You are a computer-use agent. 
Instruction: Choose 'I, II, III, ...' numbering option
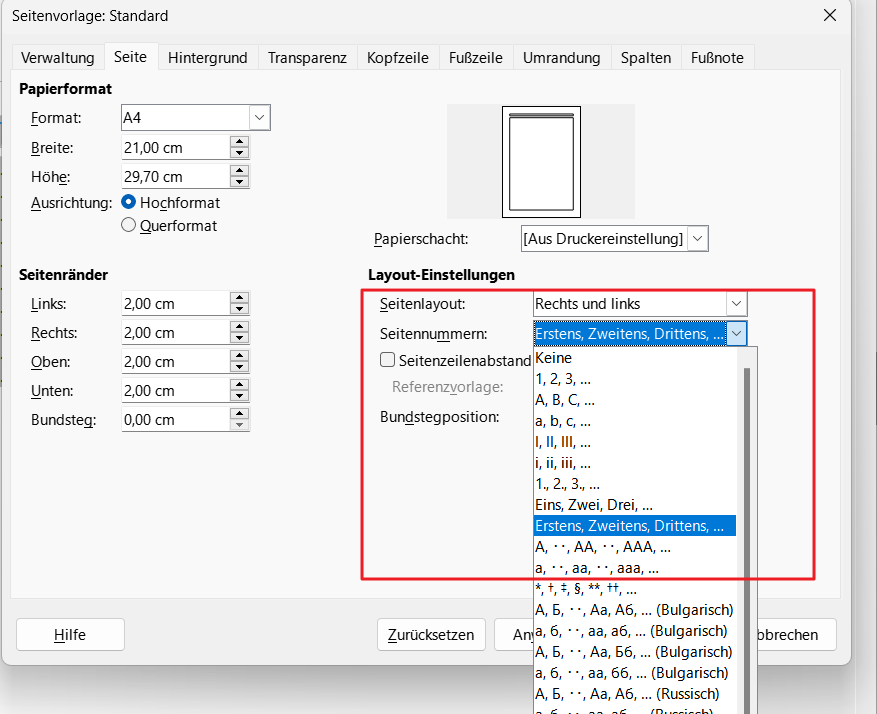click(563, 442)
